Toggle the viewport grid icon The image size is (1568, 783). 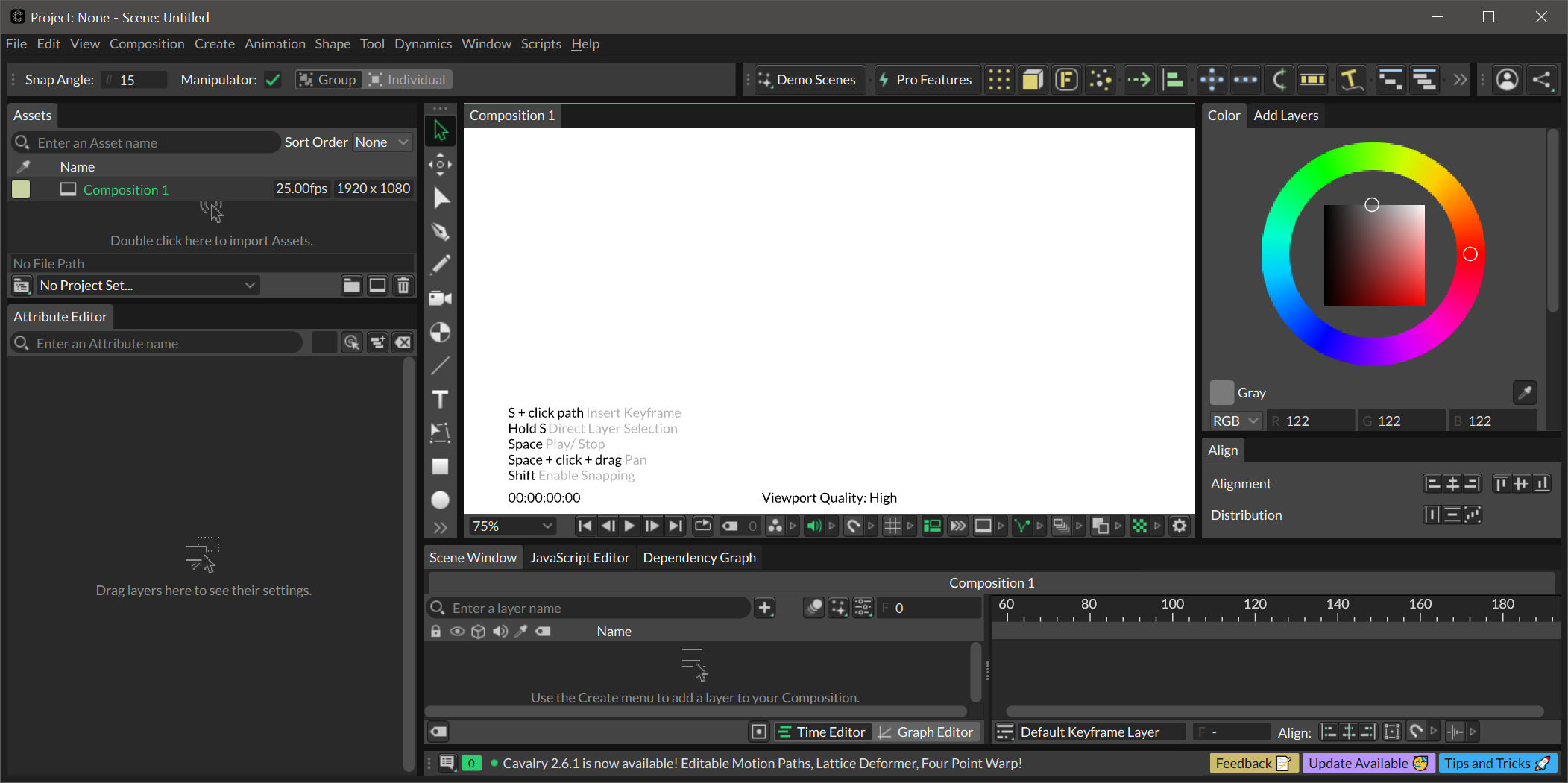pyautogui.click(x=892, y=526)
